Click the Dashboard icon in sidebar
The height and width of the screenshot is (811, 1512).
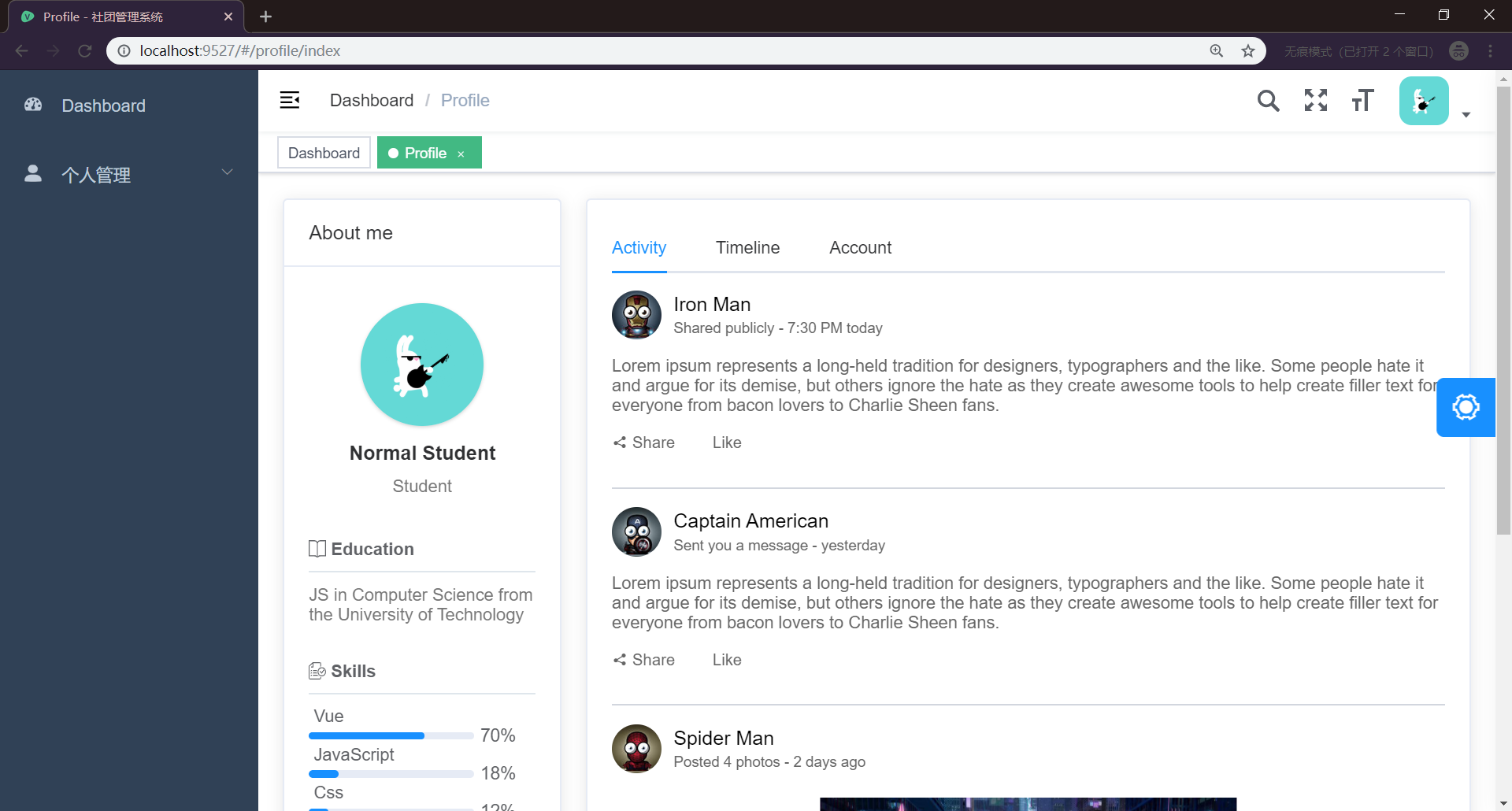(33, 105)
